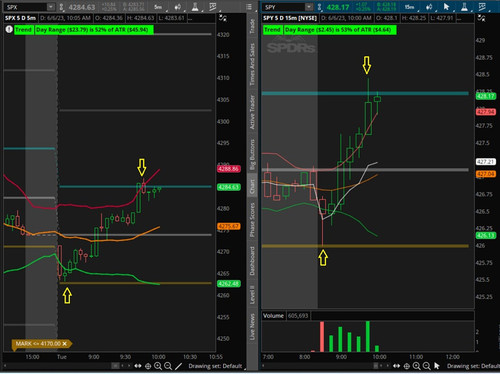500x374 pixels.
Task: Click SPX pan arrows icon in bottom toolbar
Action: (138, 366)
